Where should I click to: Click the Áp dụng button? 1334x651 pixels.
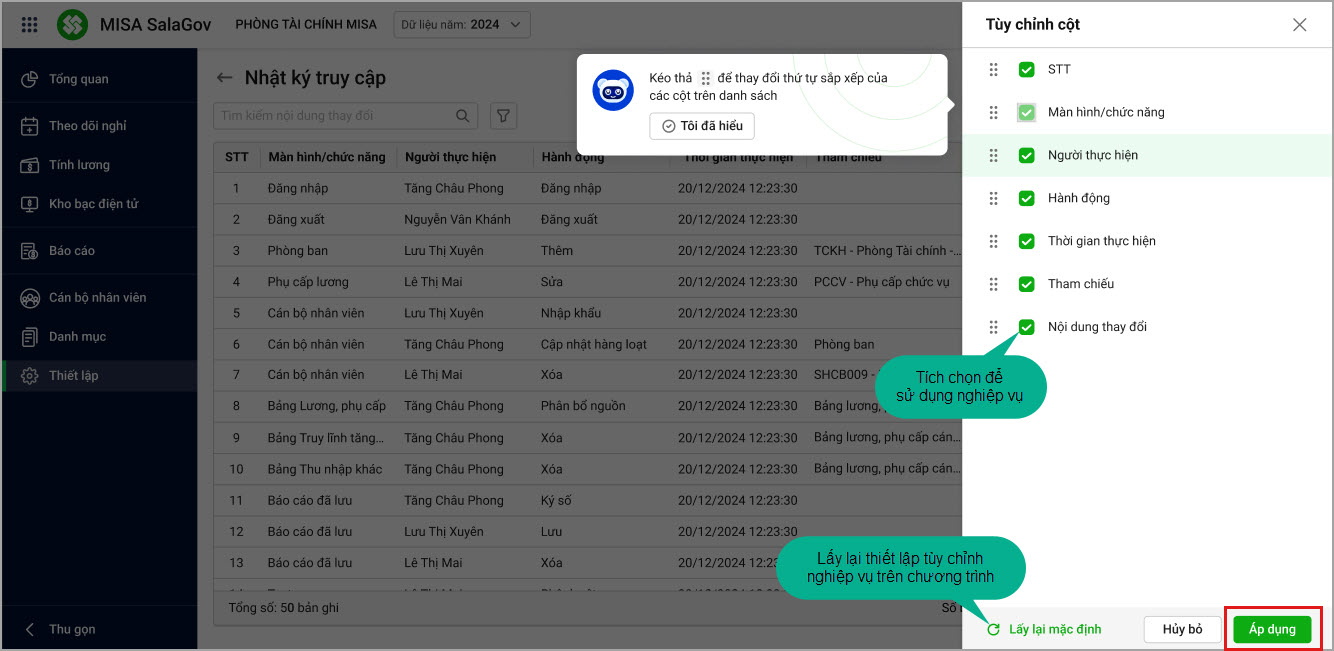tap(1272, 630)
